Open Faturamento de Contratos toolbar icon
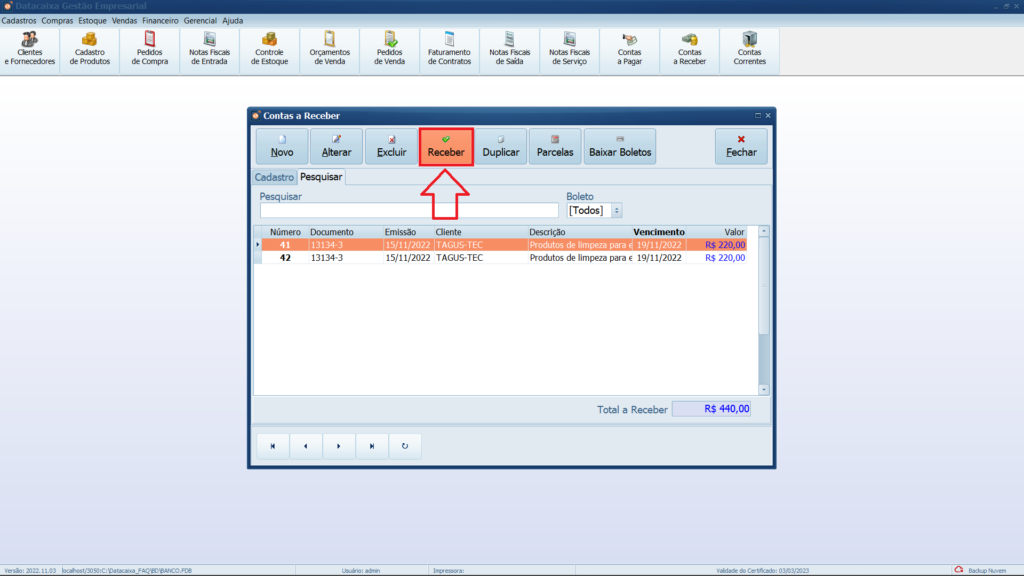The image size is (1024, 576). pos(449,49)
